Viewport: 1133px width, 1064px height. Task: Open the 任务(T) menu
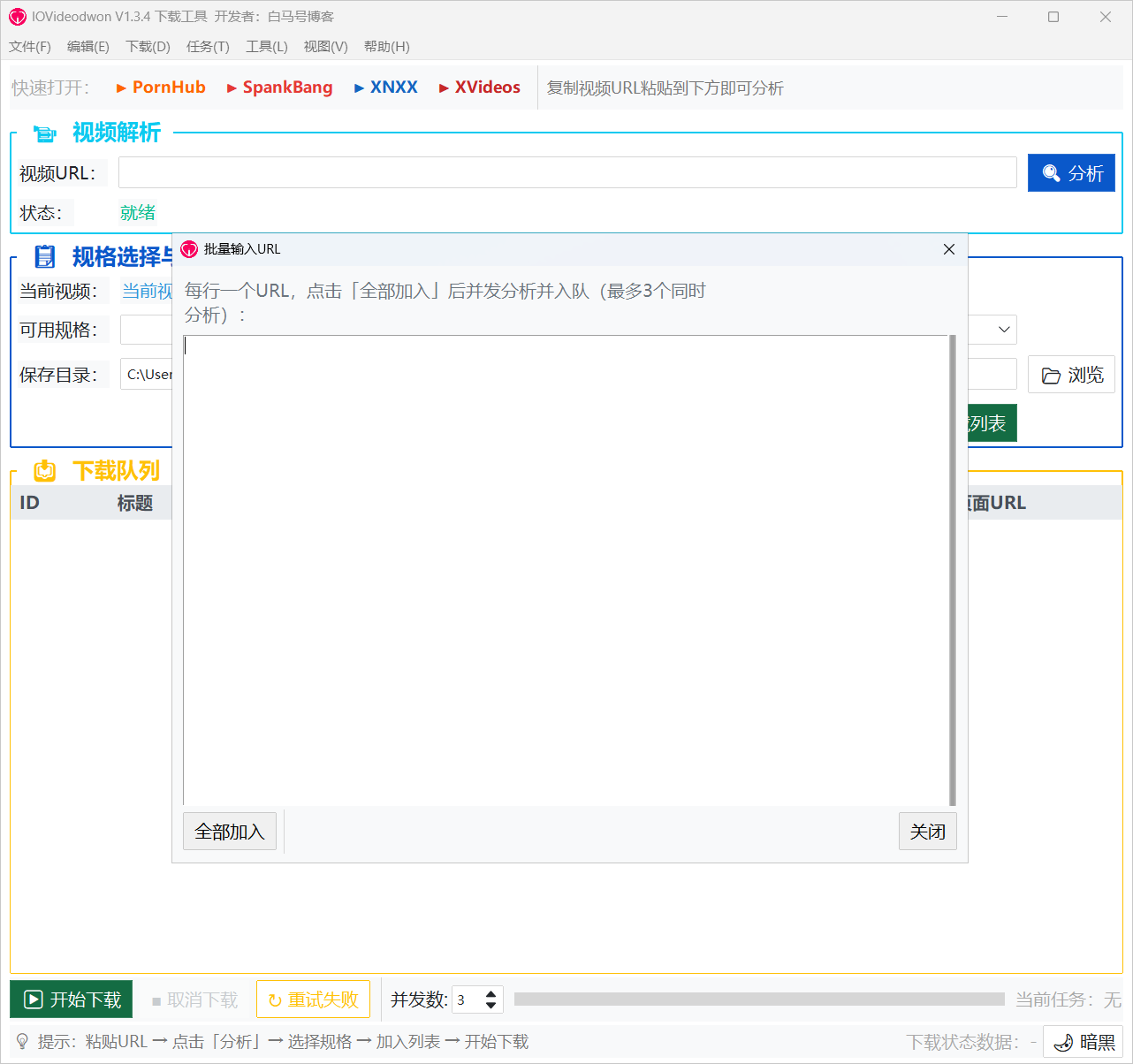coord(208,47)
